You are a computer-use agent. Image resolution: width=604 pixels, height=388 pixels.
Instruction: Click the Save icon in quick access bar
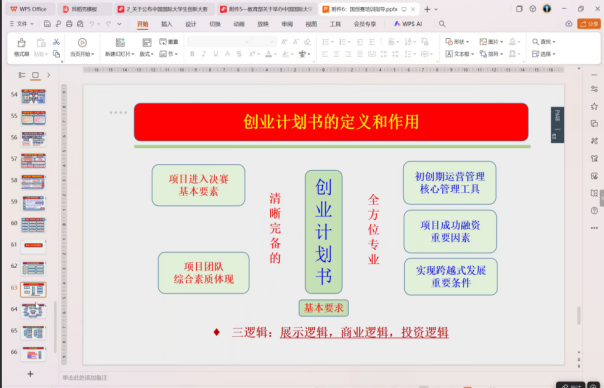click(47, 24)
